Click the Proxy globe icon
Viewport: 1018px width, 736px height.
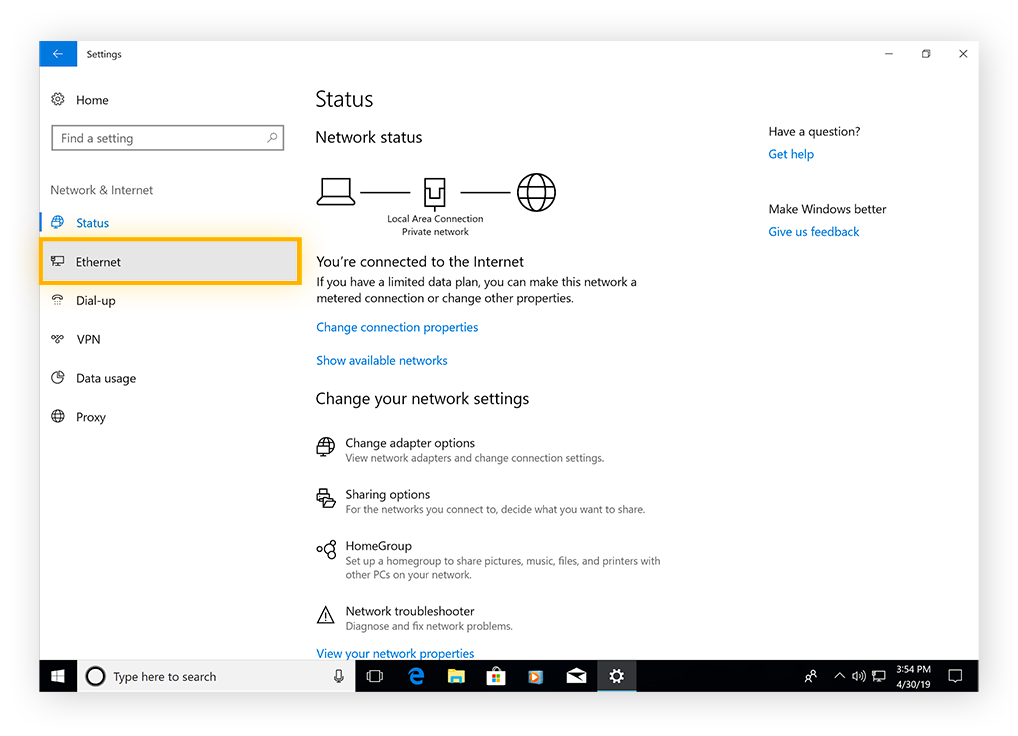(58, 417)
